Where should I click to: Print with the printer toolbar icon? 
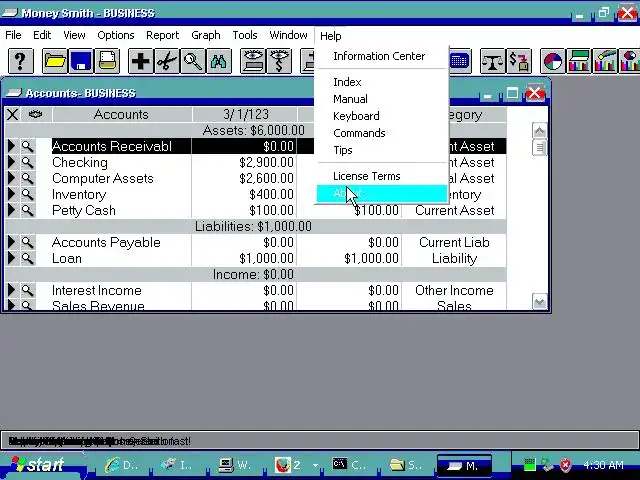coord(107,61)
